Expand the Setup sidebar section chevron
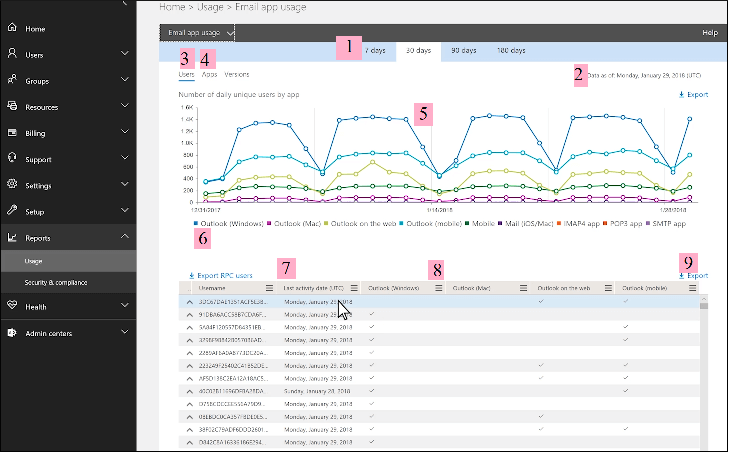 click(124, 210)
